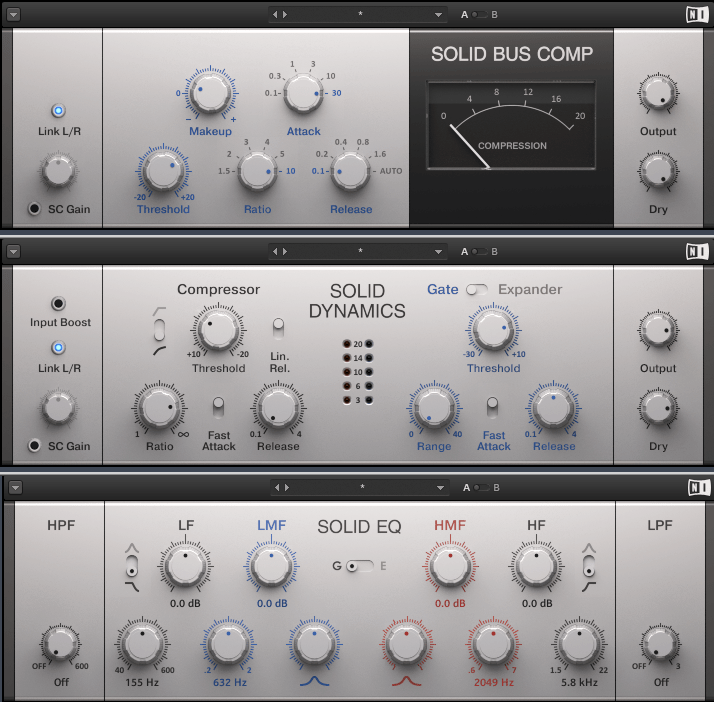The height and width of the screenshot is (702, 714).
Task: Click HPF frequency knob
Action: coord(61,644)
